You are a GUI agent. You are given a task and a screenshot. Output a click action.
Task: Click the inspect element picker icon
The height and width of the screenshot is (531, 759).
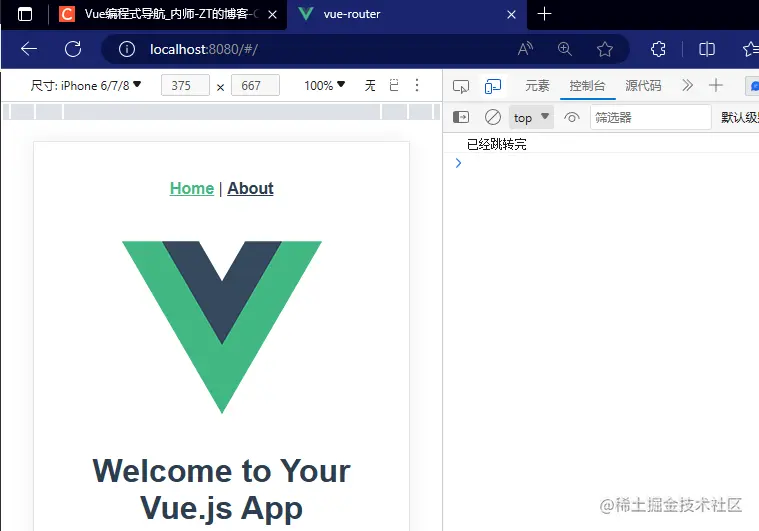(460, 87)
